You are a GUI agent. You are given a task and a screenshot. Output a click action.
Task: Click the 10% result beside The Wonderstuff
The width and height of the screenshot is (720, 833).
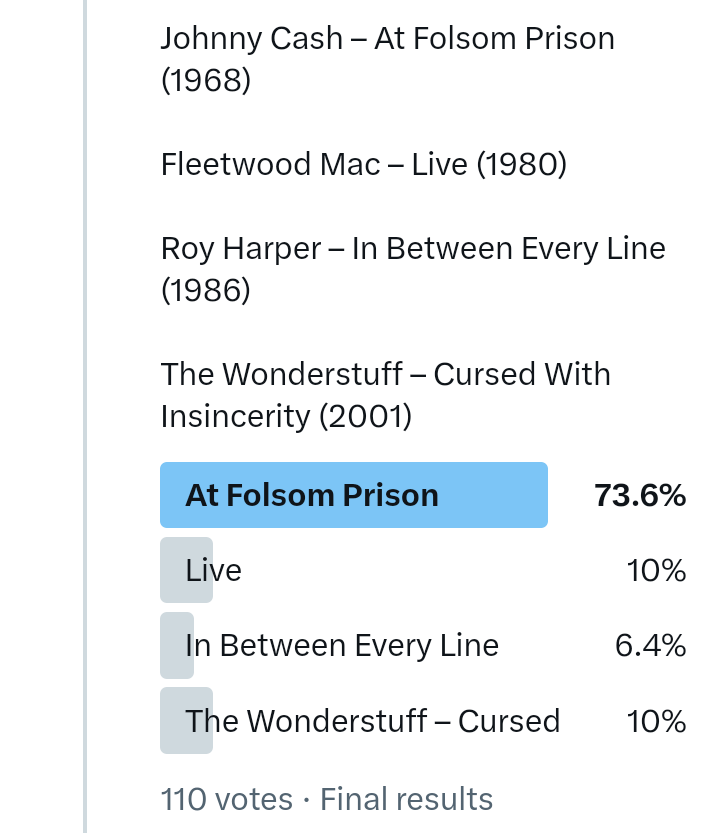(656, 721)
